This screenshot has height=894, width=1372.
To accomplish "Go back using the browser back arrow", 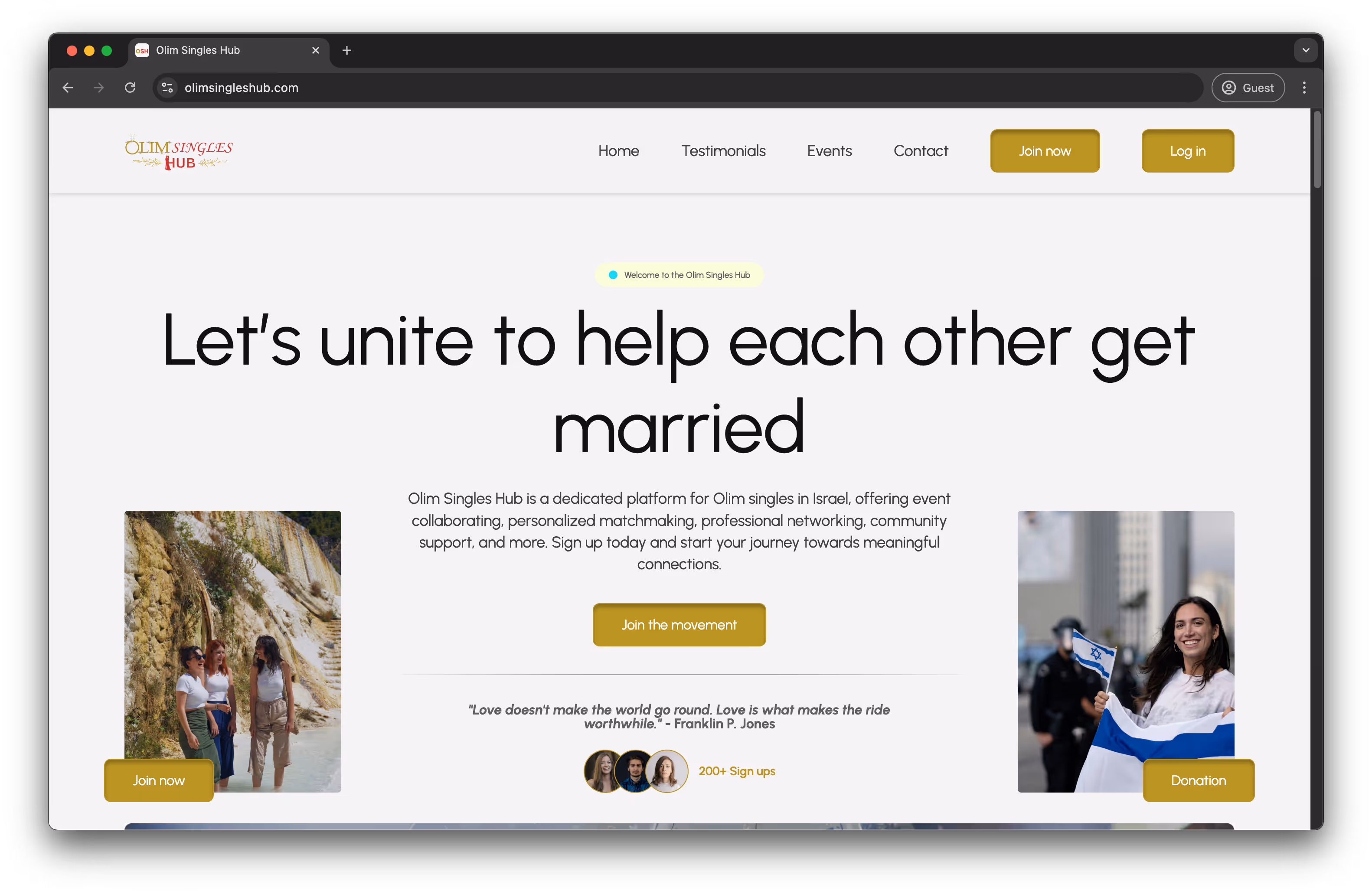I will pos(68,88).
